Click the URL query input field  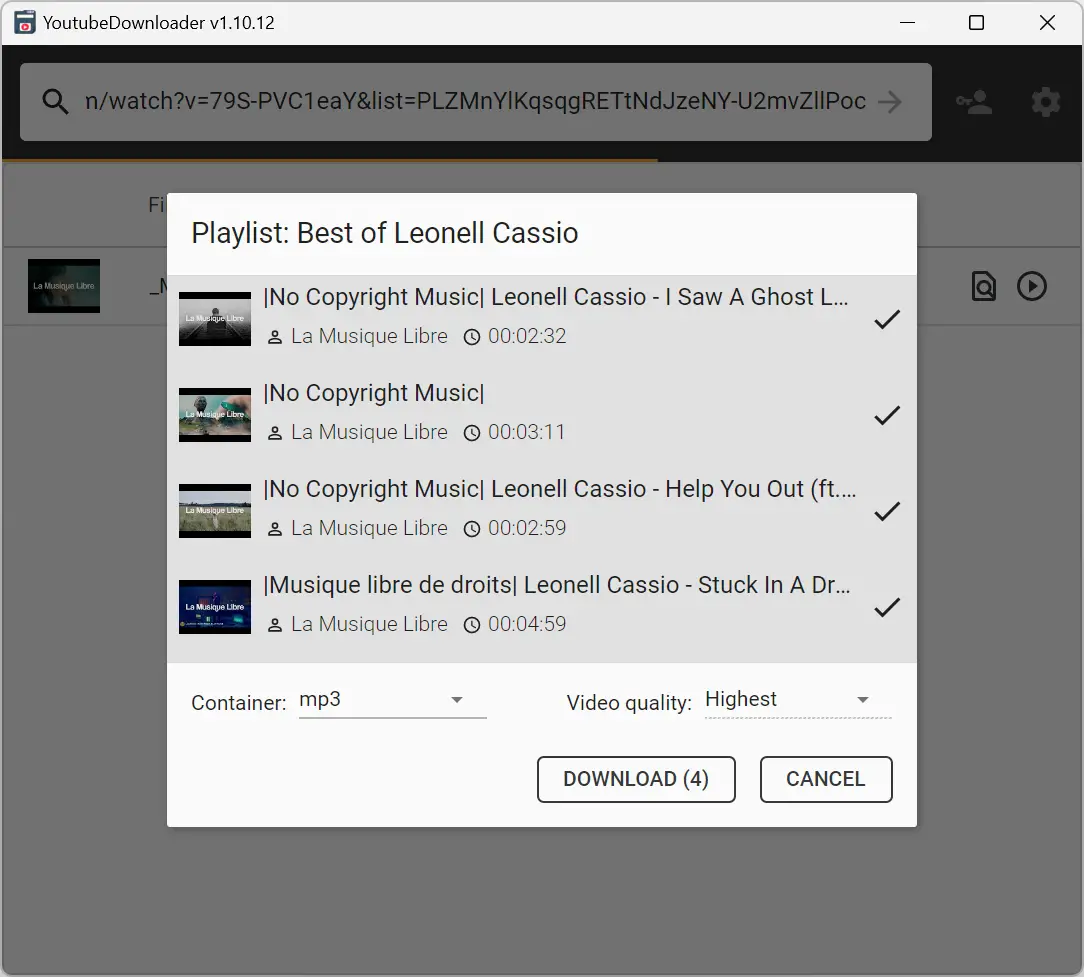[475, 102]
